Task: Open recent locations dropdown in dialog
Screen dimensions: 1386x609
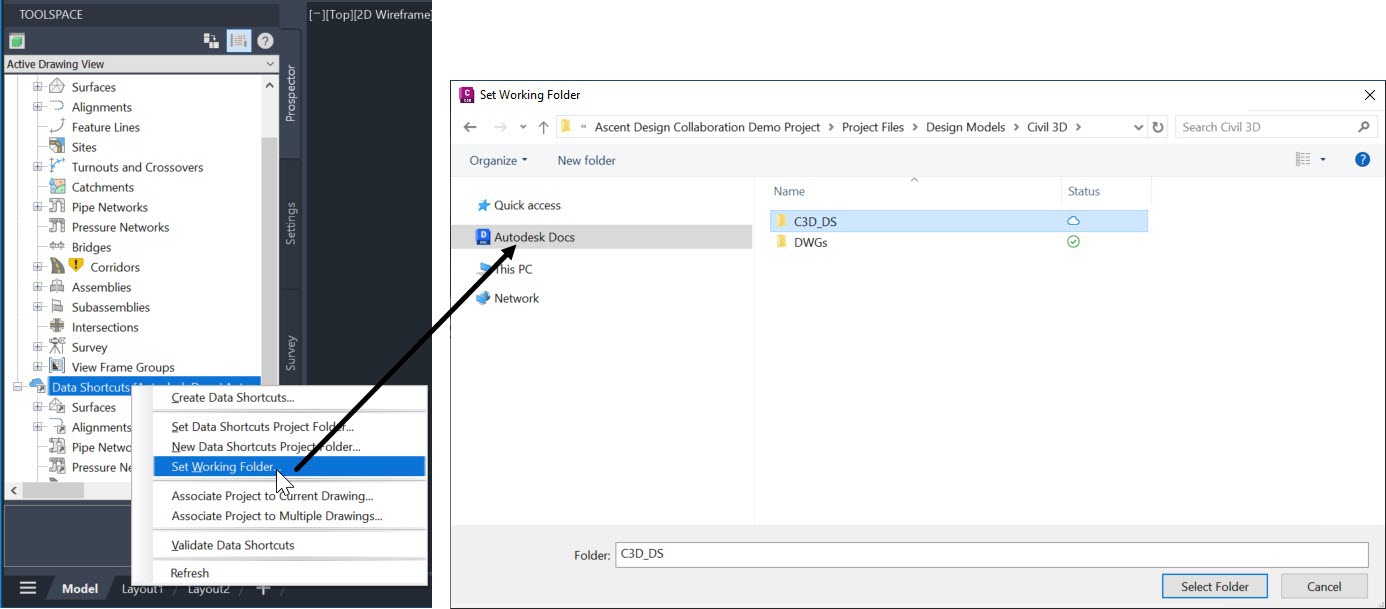Action: tap(522, 127)
